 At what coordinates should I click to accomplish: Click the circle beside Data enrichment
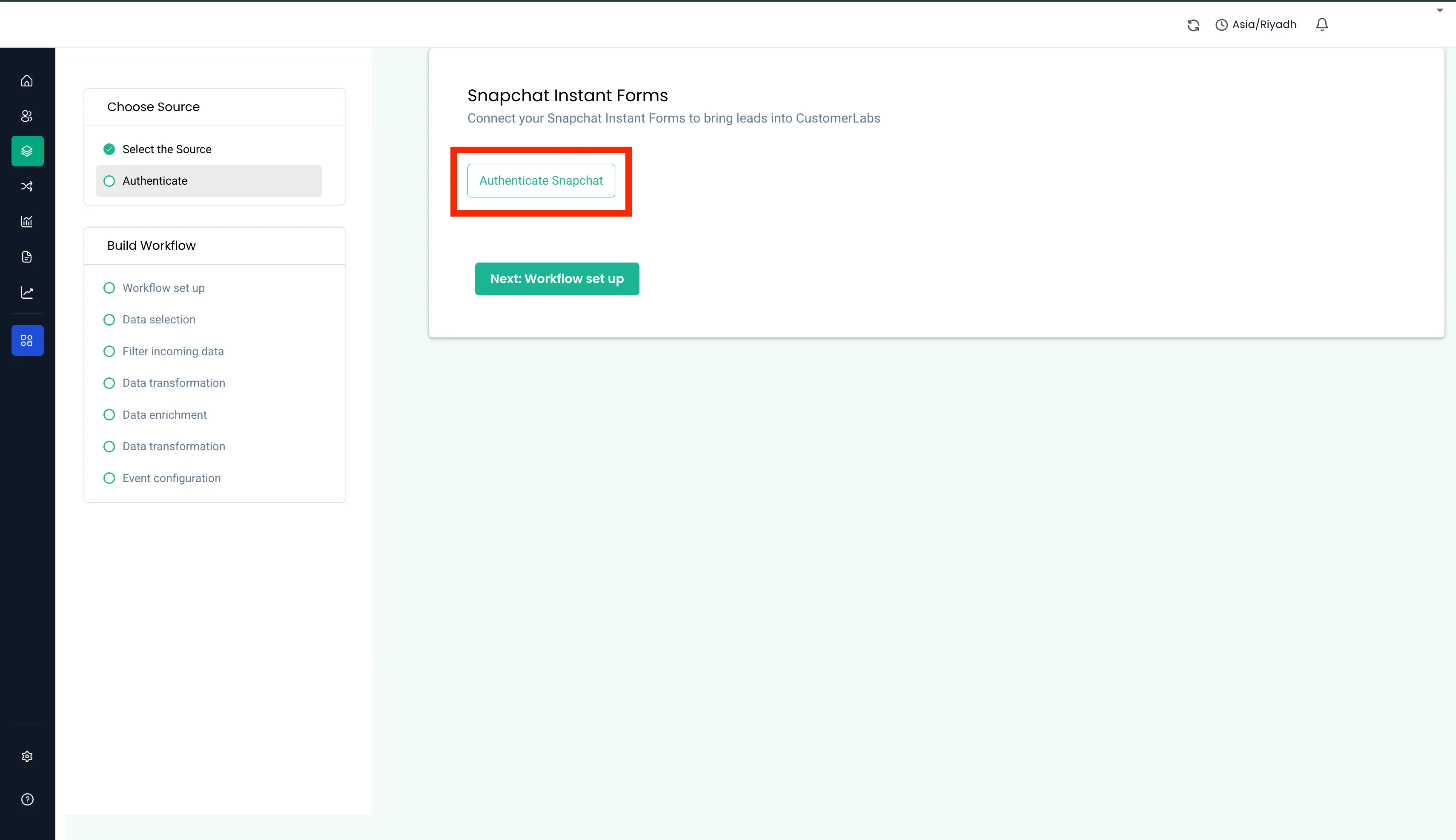[109, 415]
